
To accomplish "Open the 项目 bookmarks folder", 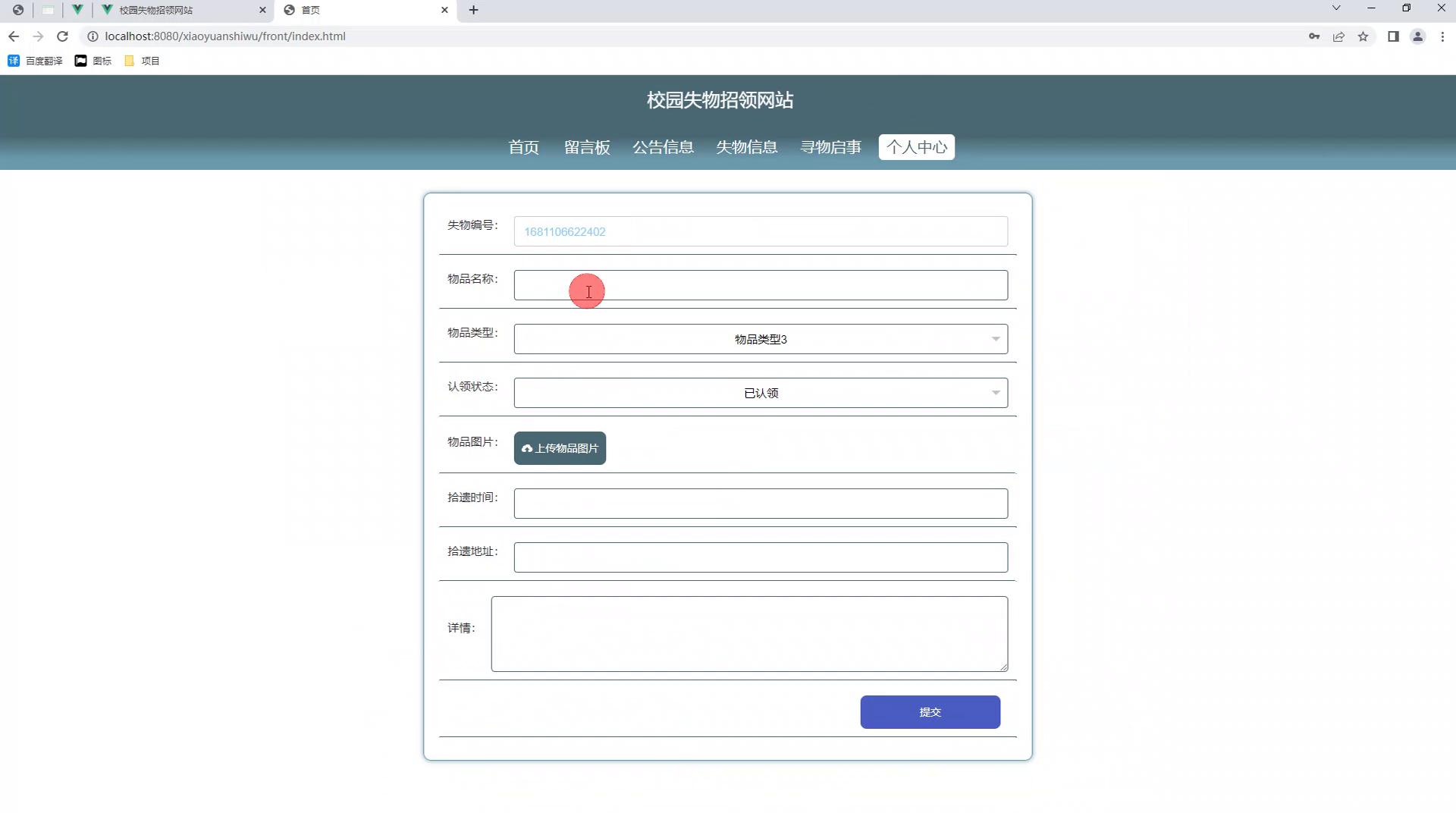I will pos(142,61).
